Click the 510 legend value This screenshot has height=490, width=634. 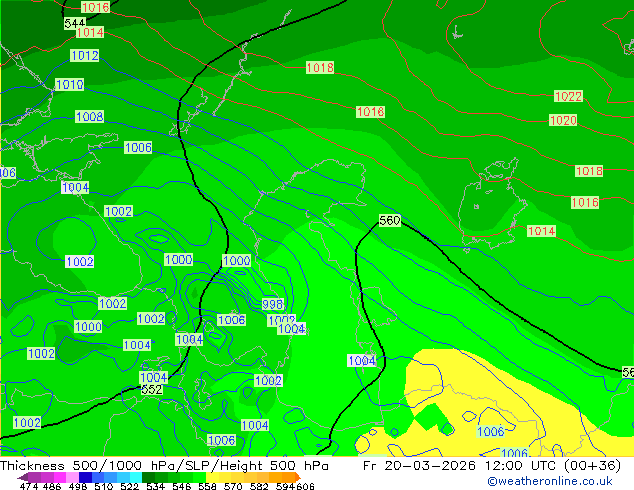(104, 486)
